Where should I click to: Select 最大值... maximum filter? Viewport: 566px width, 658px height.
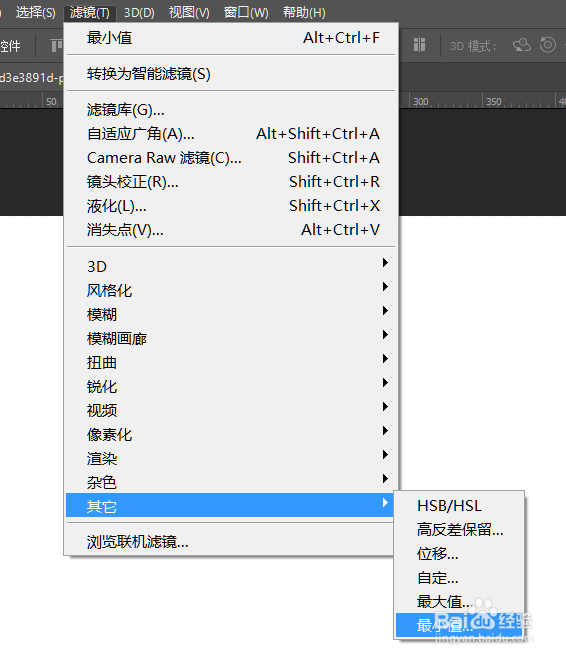click(x=459, y=602)
